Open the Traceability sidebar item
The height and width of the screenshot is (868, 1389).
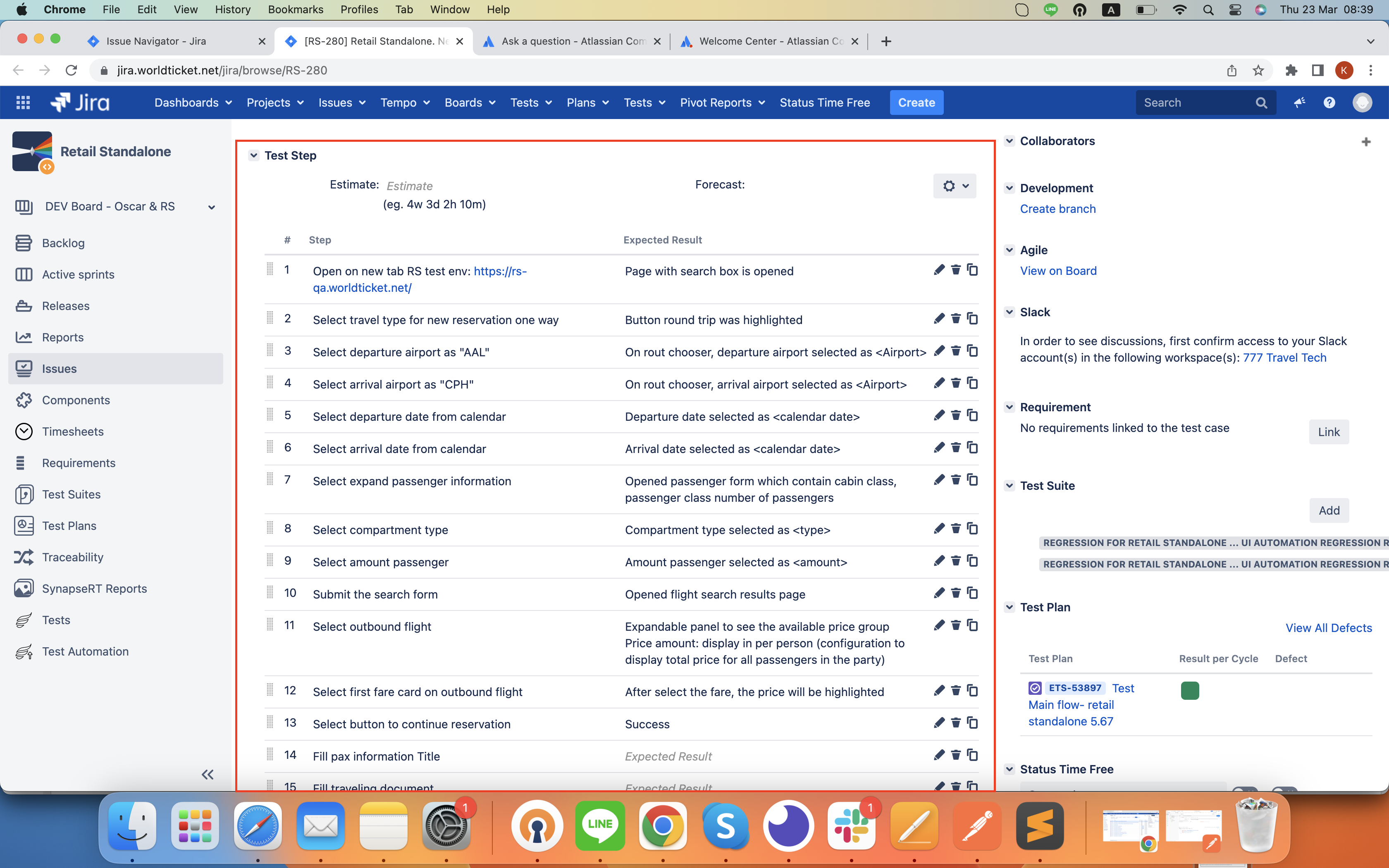click(x=72, y=557)
